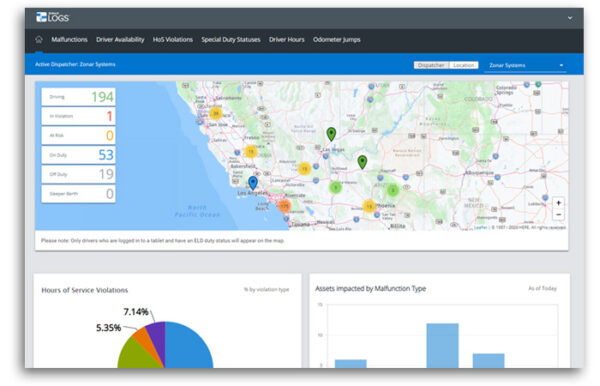
Task: Click the leftmost bar in Malfunction chart
Action: pos(351,364)
